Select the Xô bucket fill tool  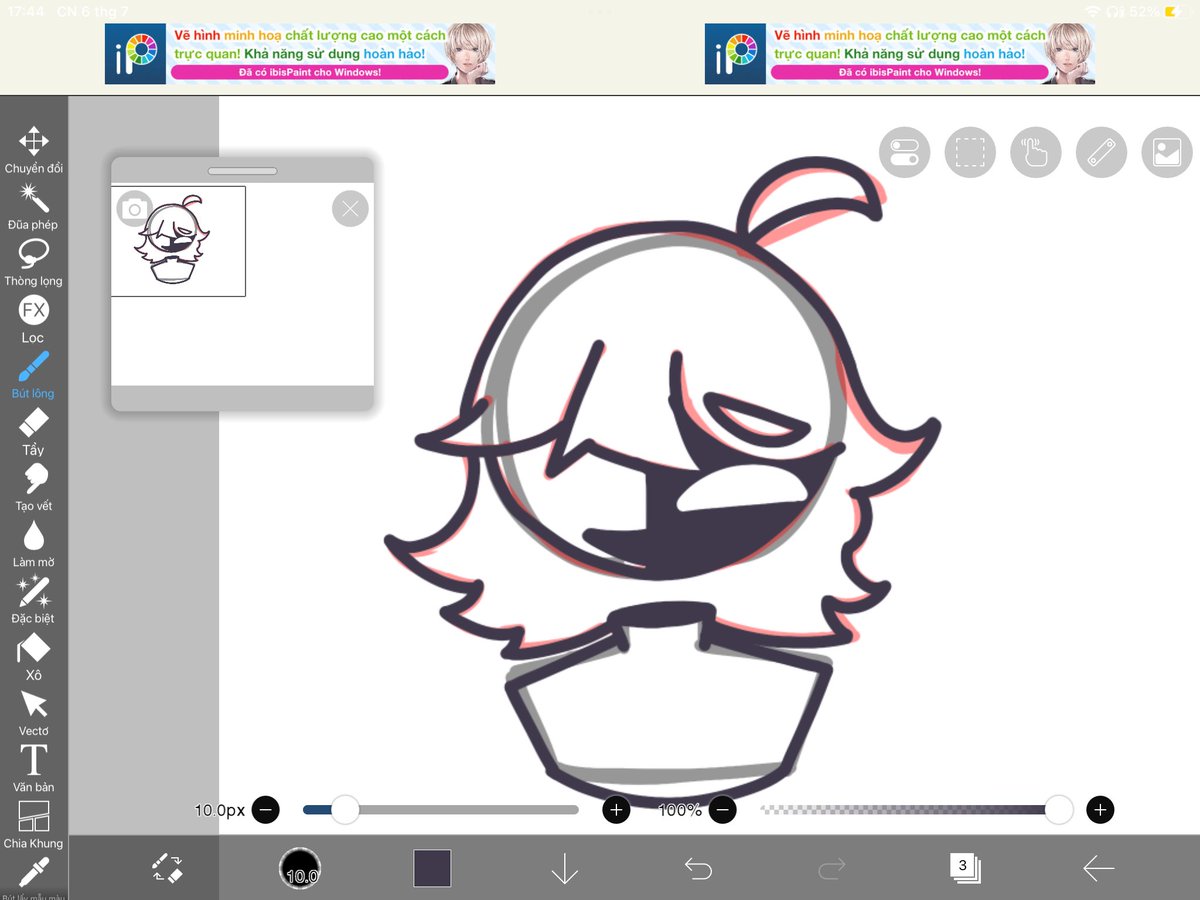tap(33, 656)
